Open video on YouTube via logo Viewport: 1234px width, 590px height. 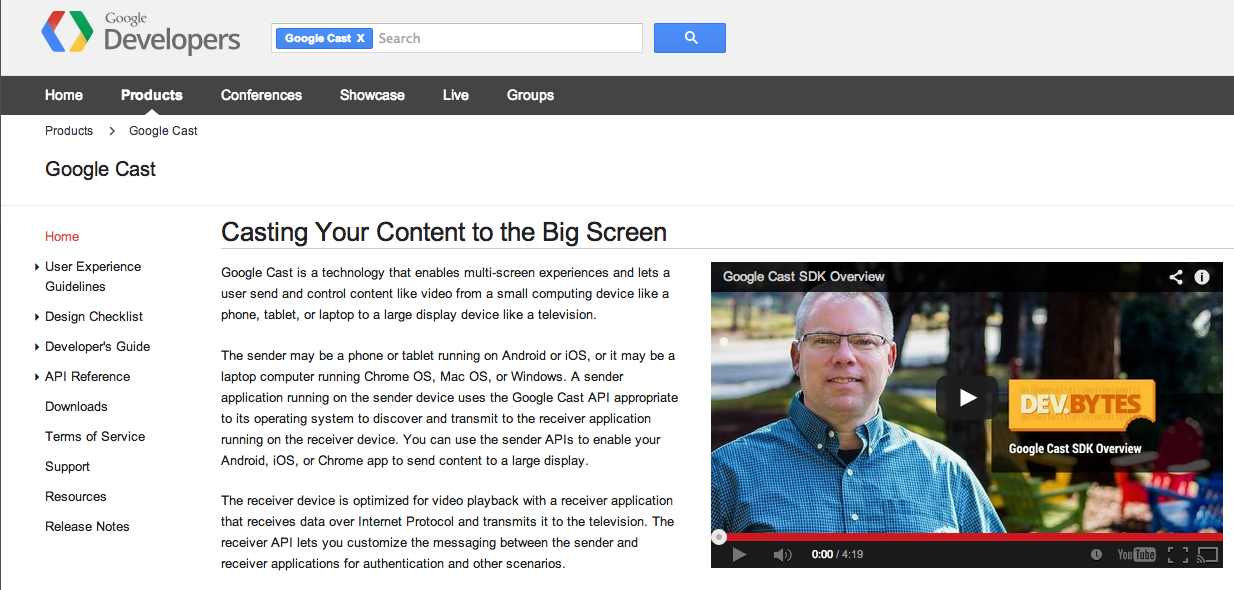(x=1137, y=554)
